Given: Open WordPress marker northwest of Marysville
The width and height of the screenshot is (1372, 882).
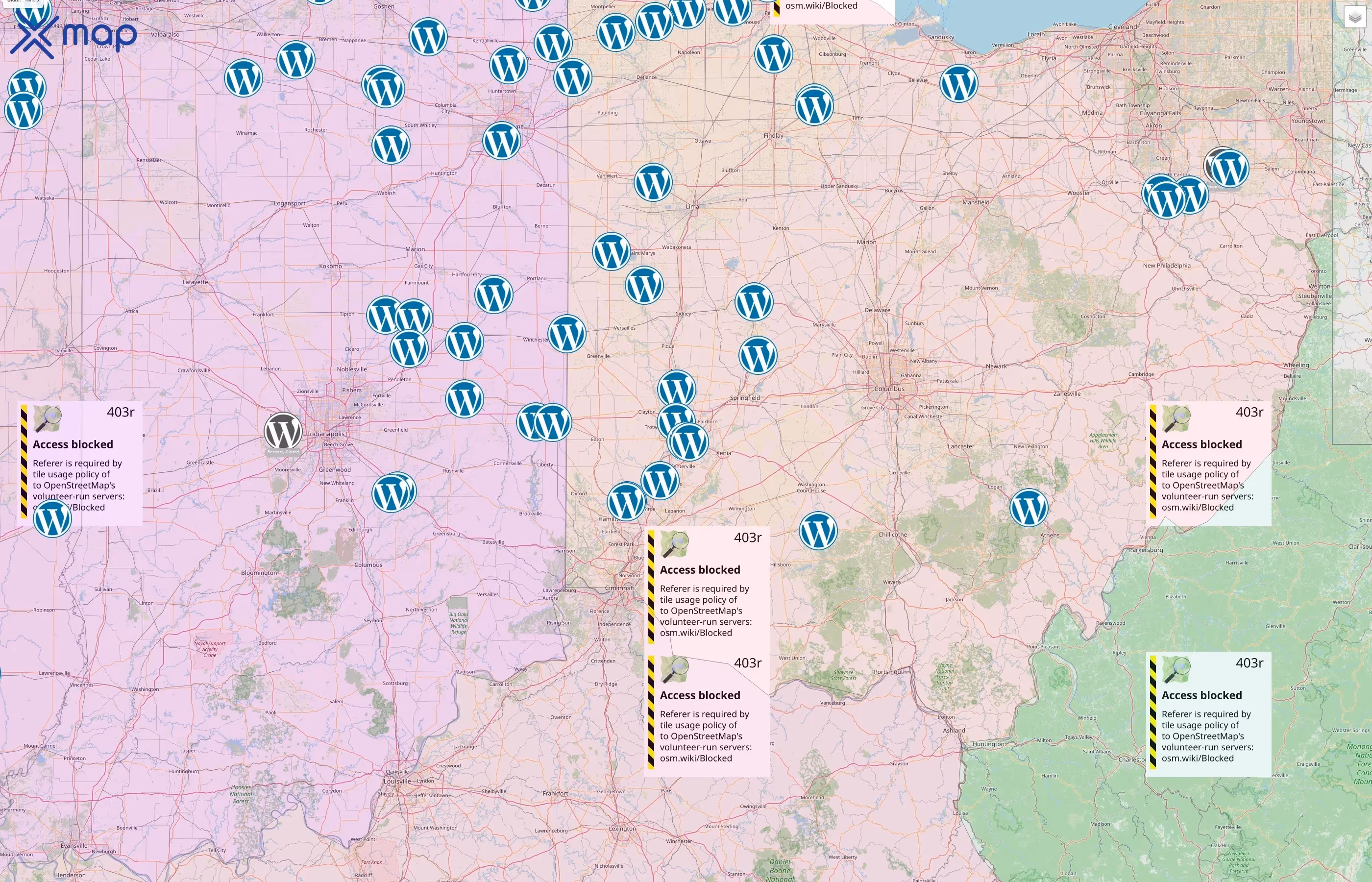Looking at the screenshot, I should [754, 302].
